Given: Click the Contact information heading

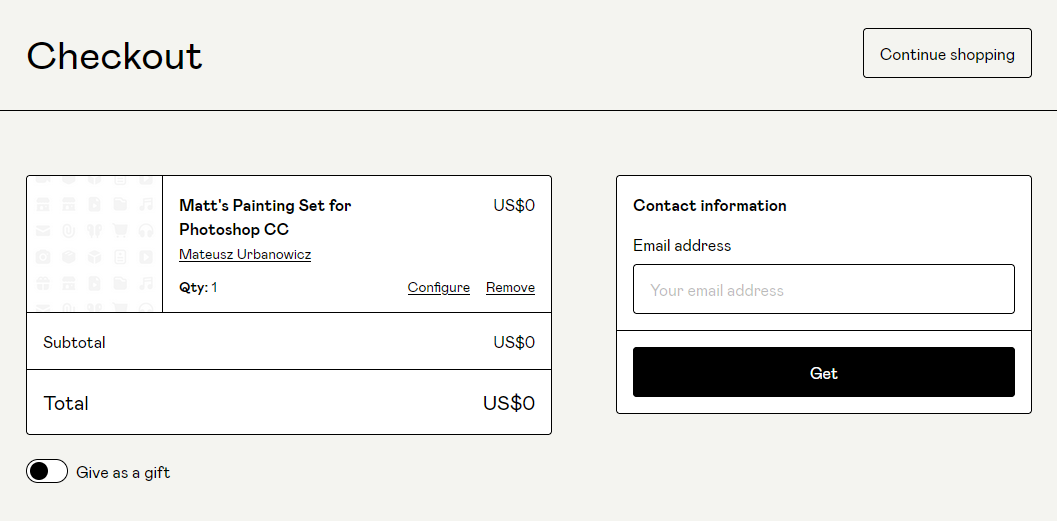Looking at the screenshot, I should [709, 206].
